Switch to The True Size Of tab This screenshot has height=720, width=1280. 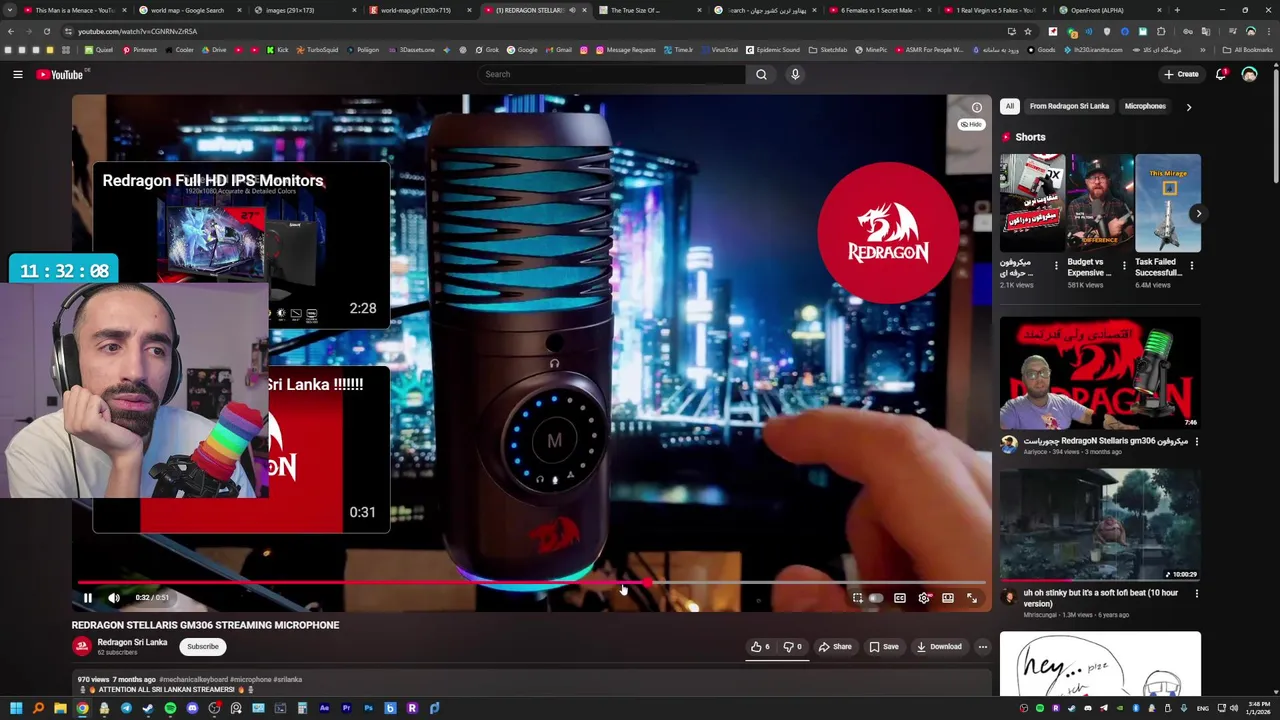(635, 10)
